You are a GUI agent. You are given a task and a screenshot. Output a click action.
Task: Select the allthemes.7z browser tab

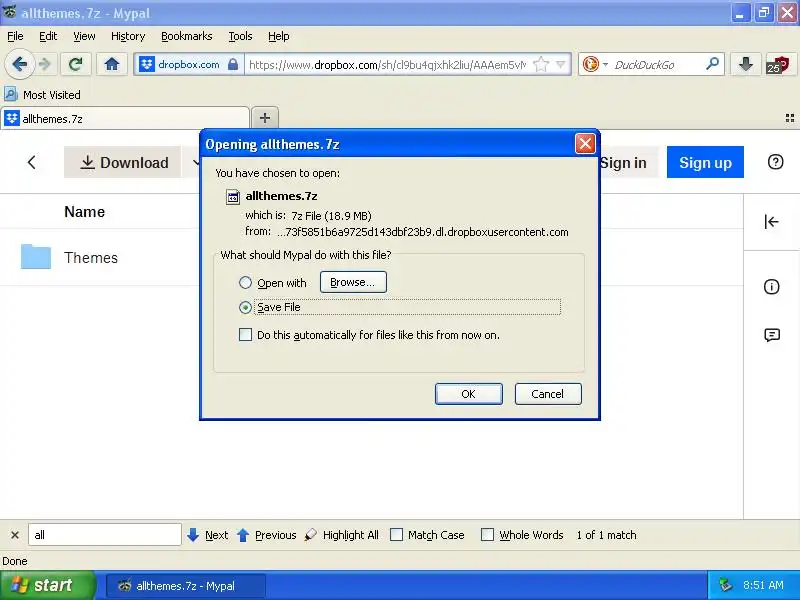pos(125,119)
